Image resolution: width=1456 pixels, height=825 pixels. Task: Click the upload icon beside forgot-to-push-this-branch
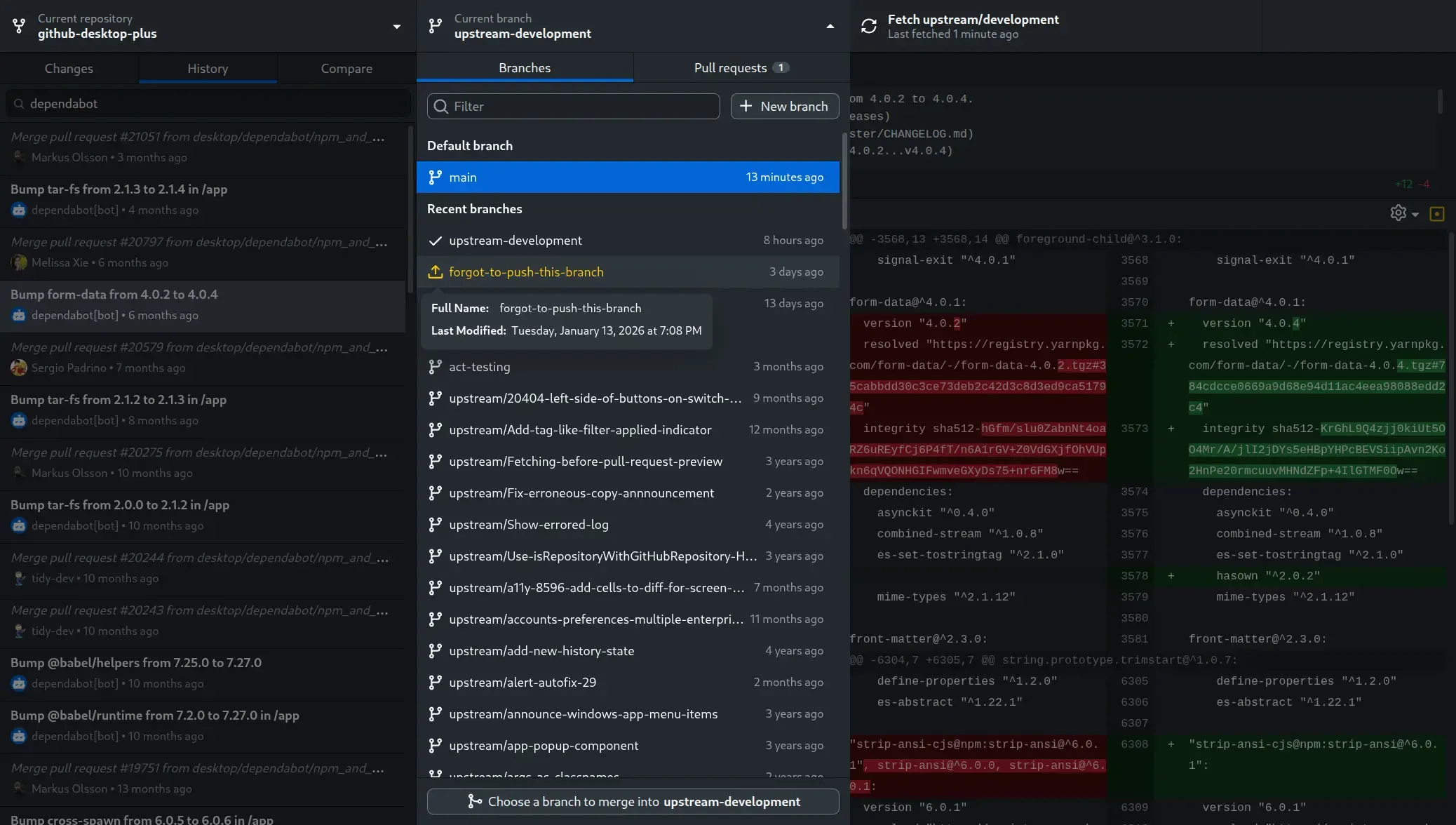point(436,272)
